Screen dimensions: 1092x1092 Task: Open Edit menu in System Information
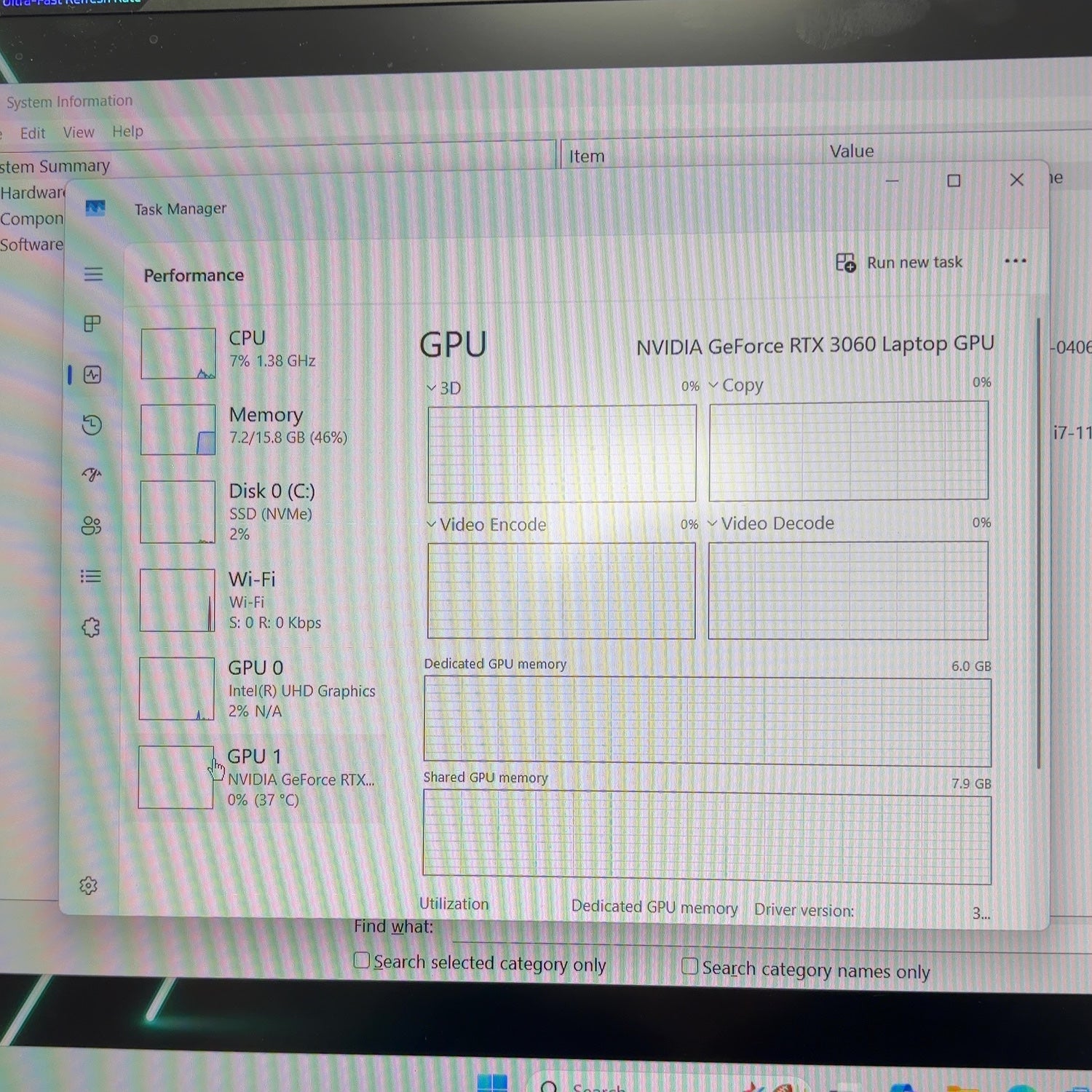click(32, 133)
